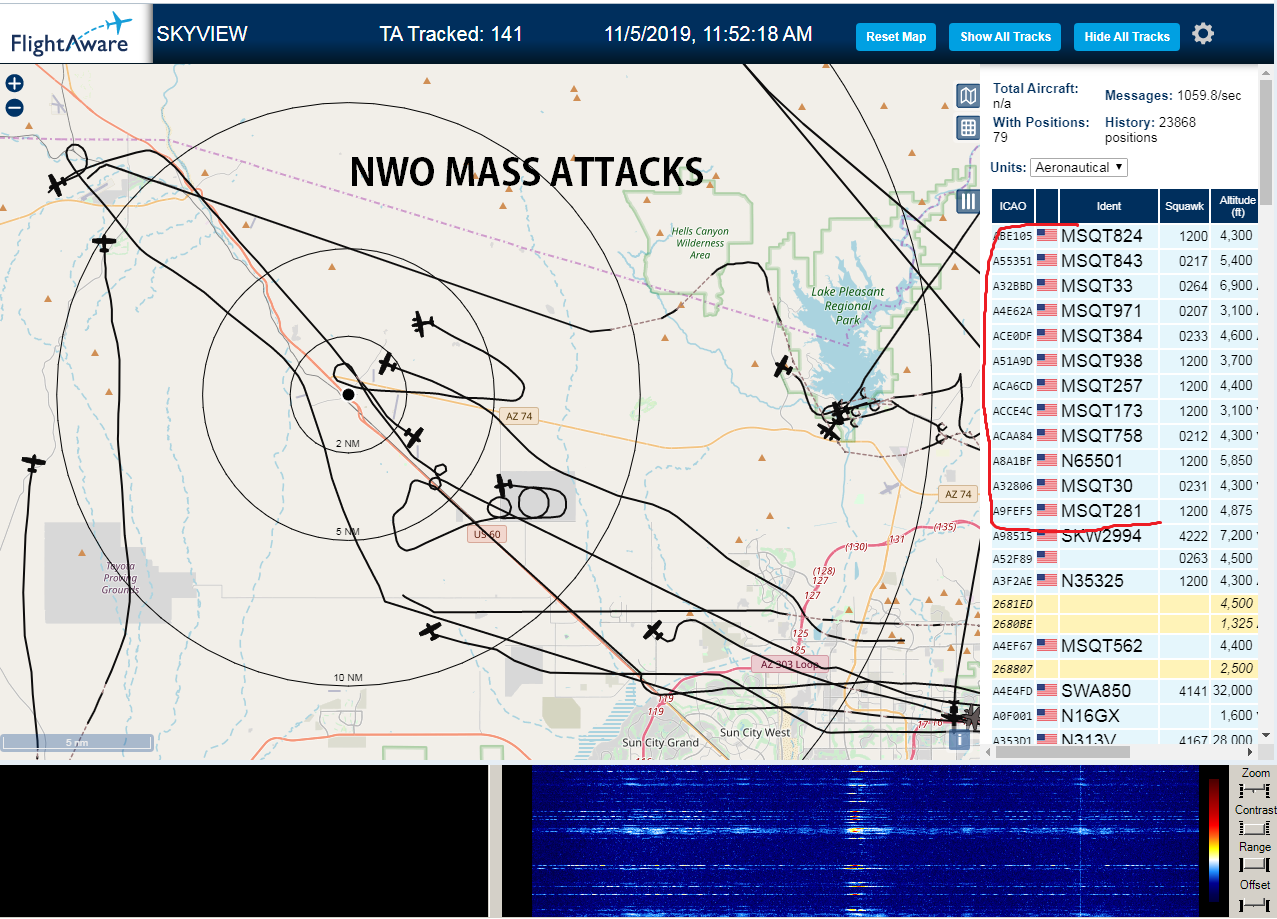
Task: Click the US flag in the MSQT33 row
Action: click(1047, 286)
